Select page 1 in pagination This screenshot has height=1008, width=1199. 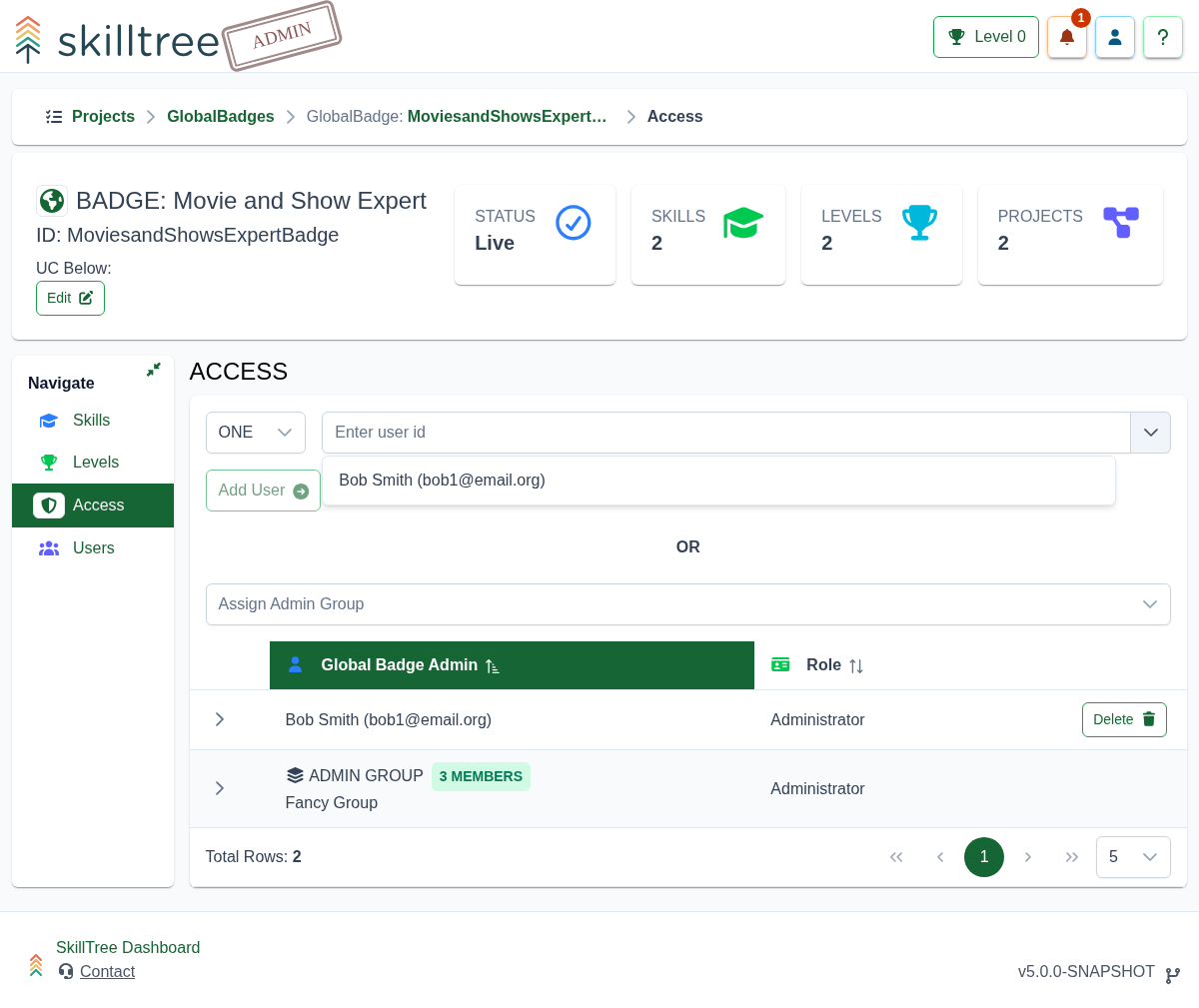point(984,857)
